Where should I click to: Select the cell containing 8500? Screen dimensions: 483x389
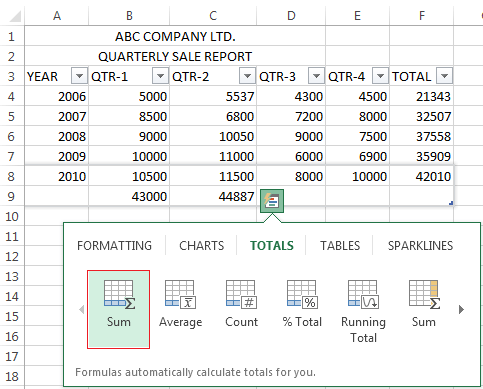(129, 116)
